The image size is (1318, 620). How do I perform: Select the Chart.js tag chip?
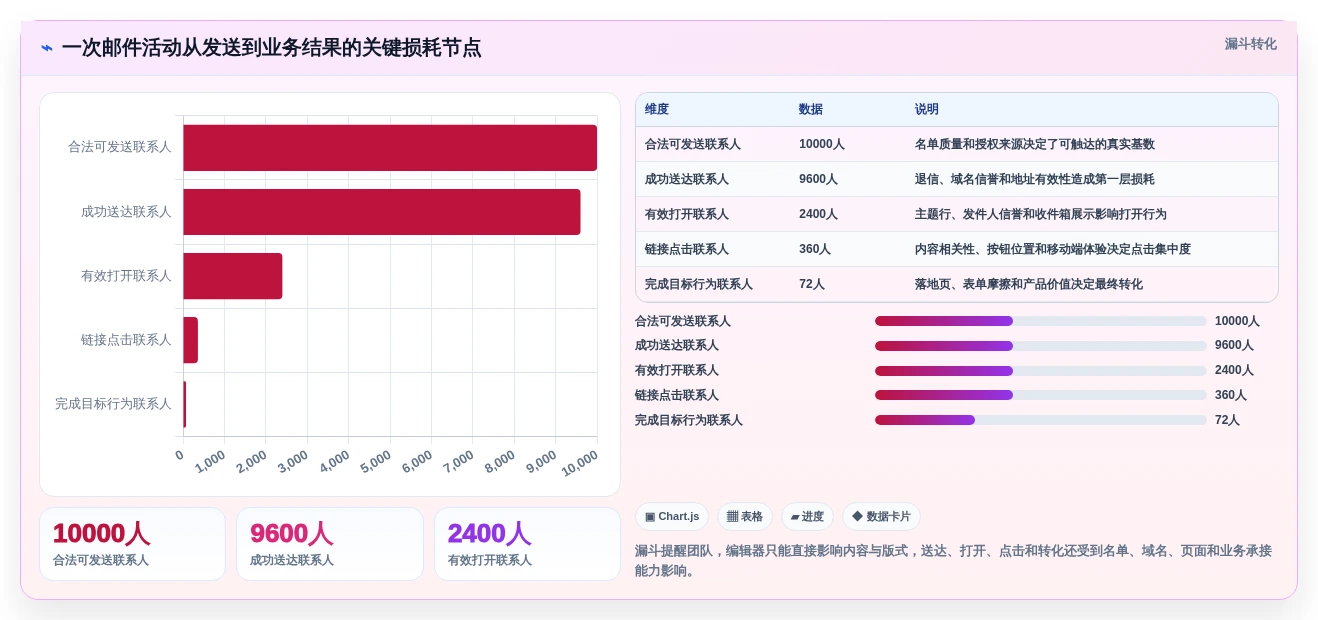point(672,517)
